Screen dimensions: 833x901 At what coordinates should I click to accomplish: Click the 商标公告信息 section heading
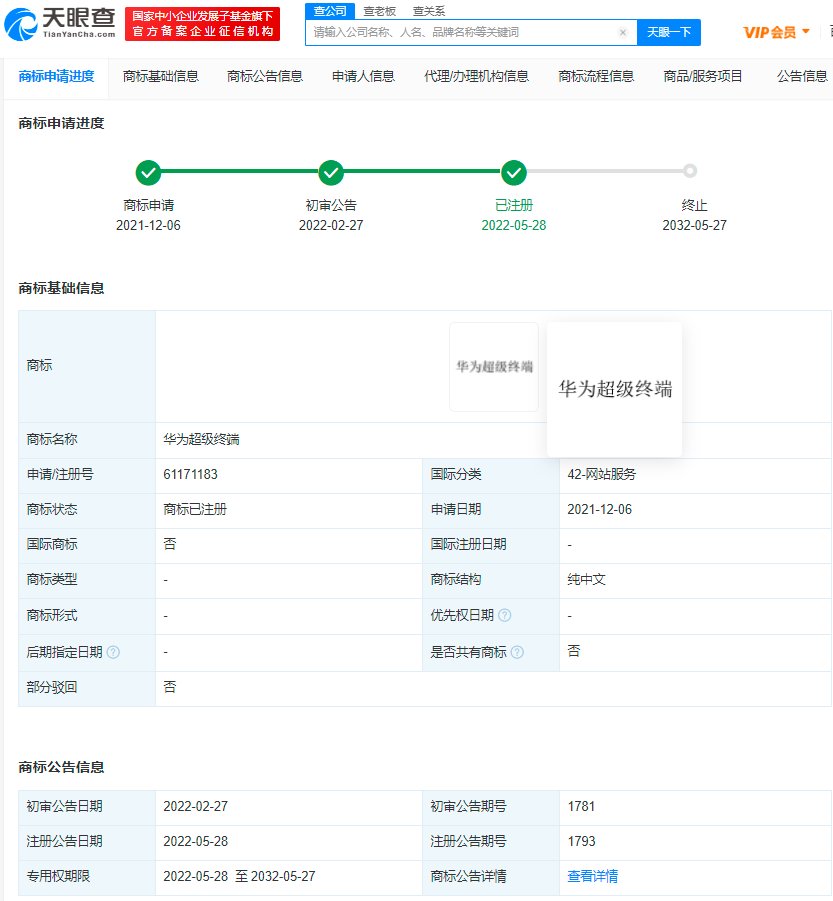pos(61,768)
